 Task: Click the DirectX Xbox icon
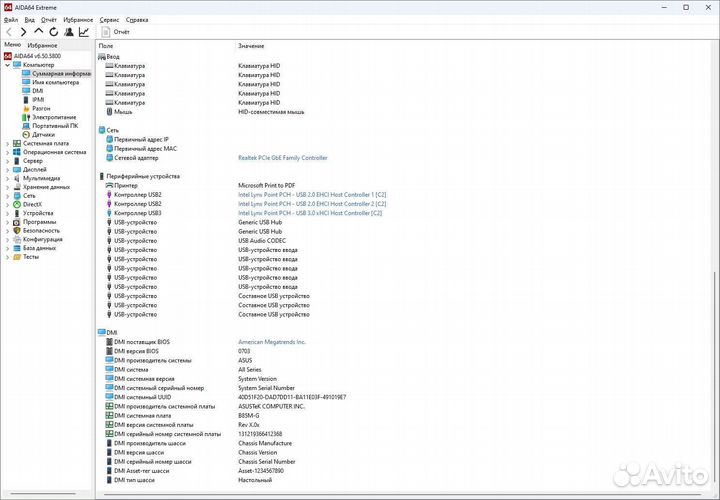(x=17, y=204)
